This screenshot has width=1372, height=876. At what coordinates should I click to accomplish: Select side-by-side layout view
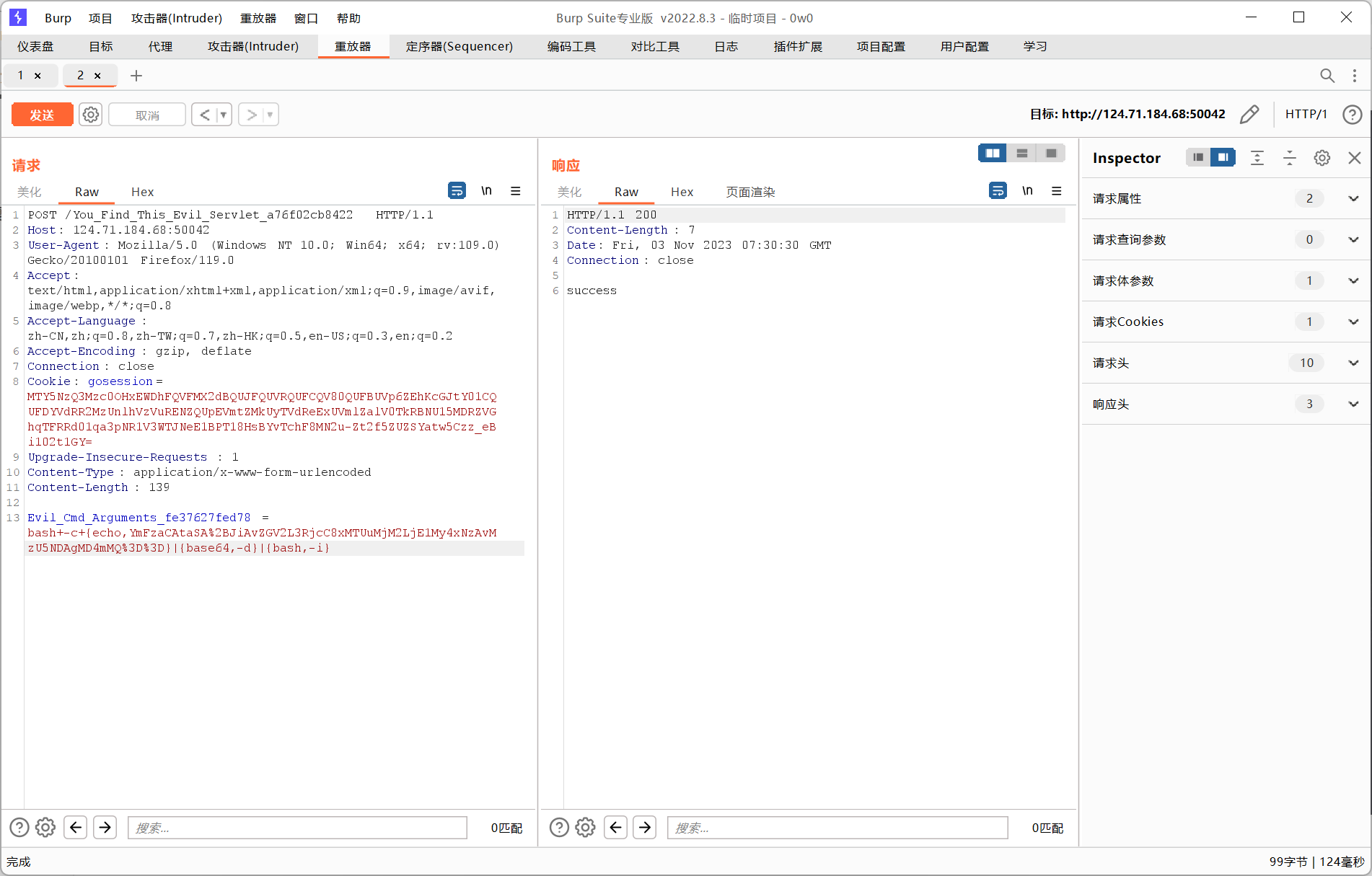993,154
